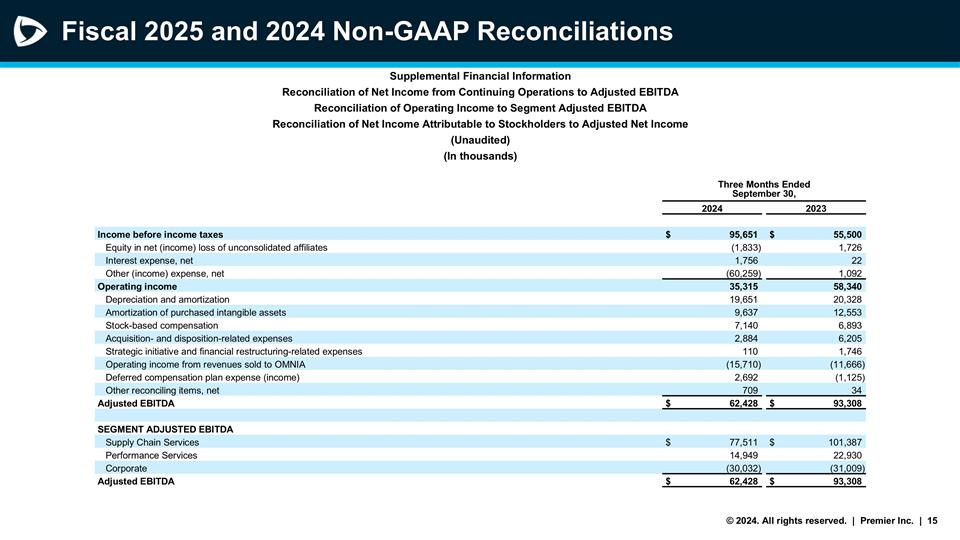This screenshot has height=540, width=960.
Task: Click the SEGMENT ADJUSTED EBITDA section heading
Action: pos(165,429)
